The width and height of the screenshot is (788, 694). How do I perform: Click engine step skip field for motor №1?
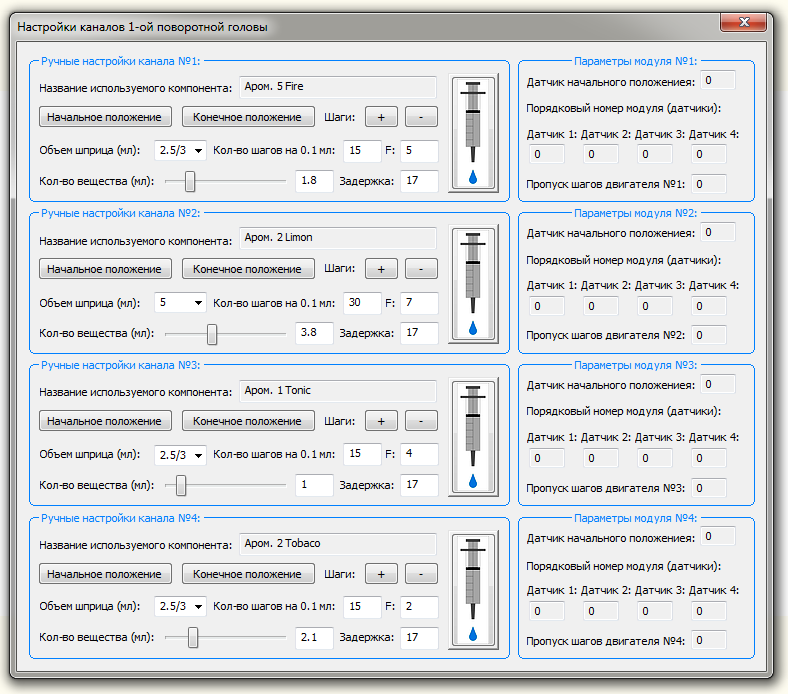[709, 184]
